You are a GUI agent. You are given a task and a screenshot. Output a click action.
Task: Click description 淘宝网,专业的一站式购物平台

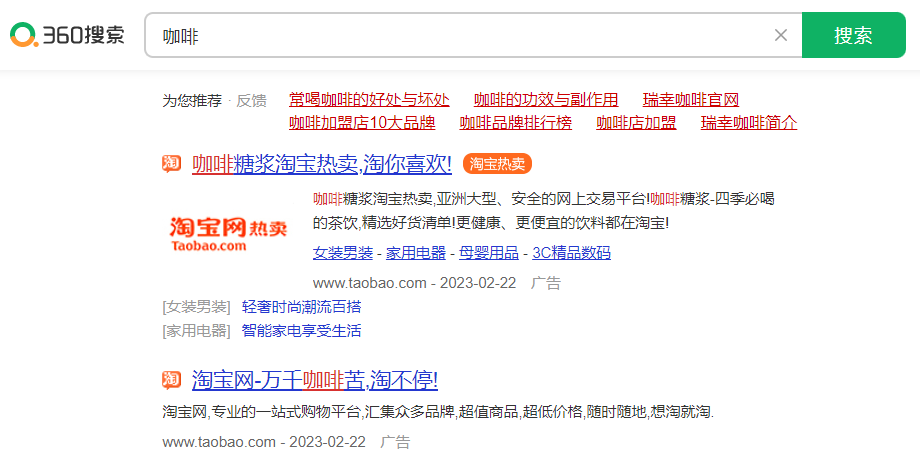pos(438,412)
